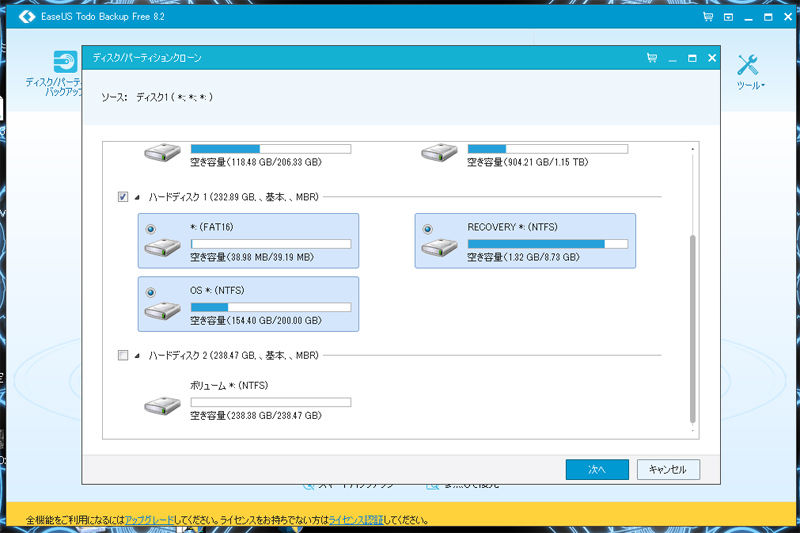Viewport: 800px width, 533px height.
Task: Click the キャンセル button
Action: [x=668, y=469]
